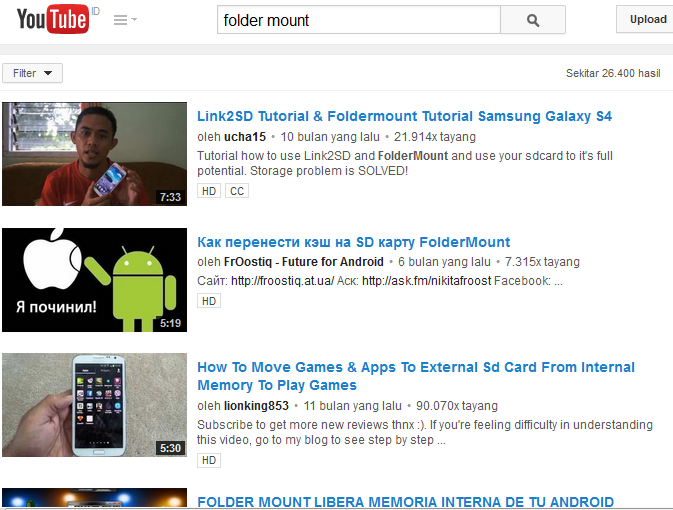The image size is (673, 510).
Task: Visit the ucha15 channel
Action: 245,137
